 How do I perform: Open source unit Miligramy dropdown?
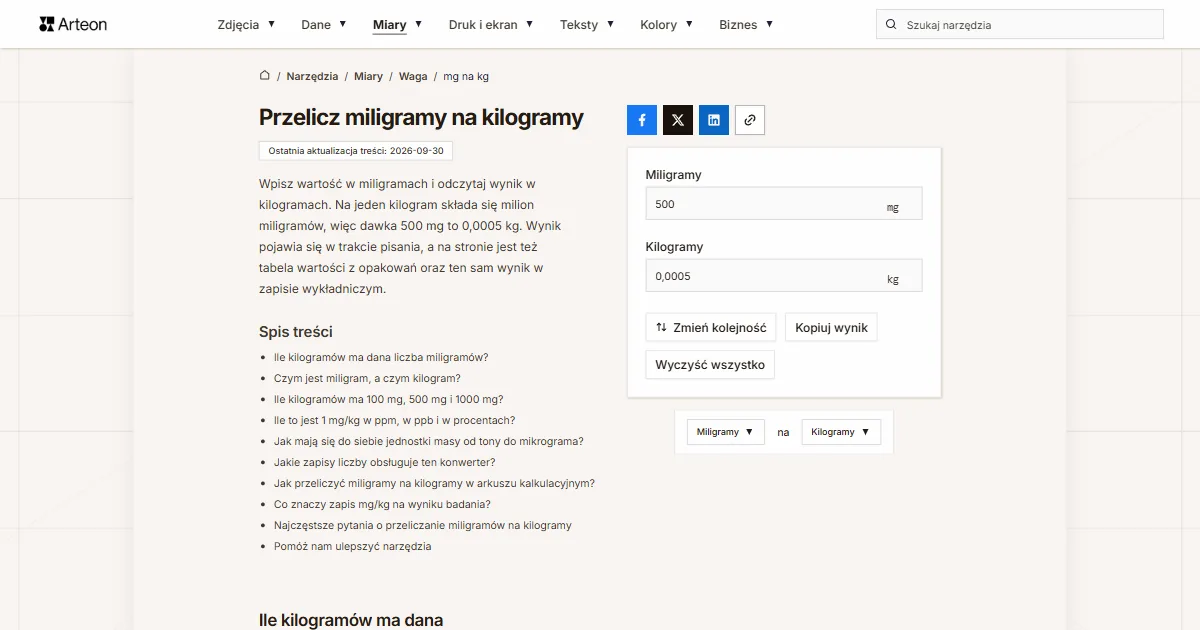[725, 432]
